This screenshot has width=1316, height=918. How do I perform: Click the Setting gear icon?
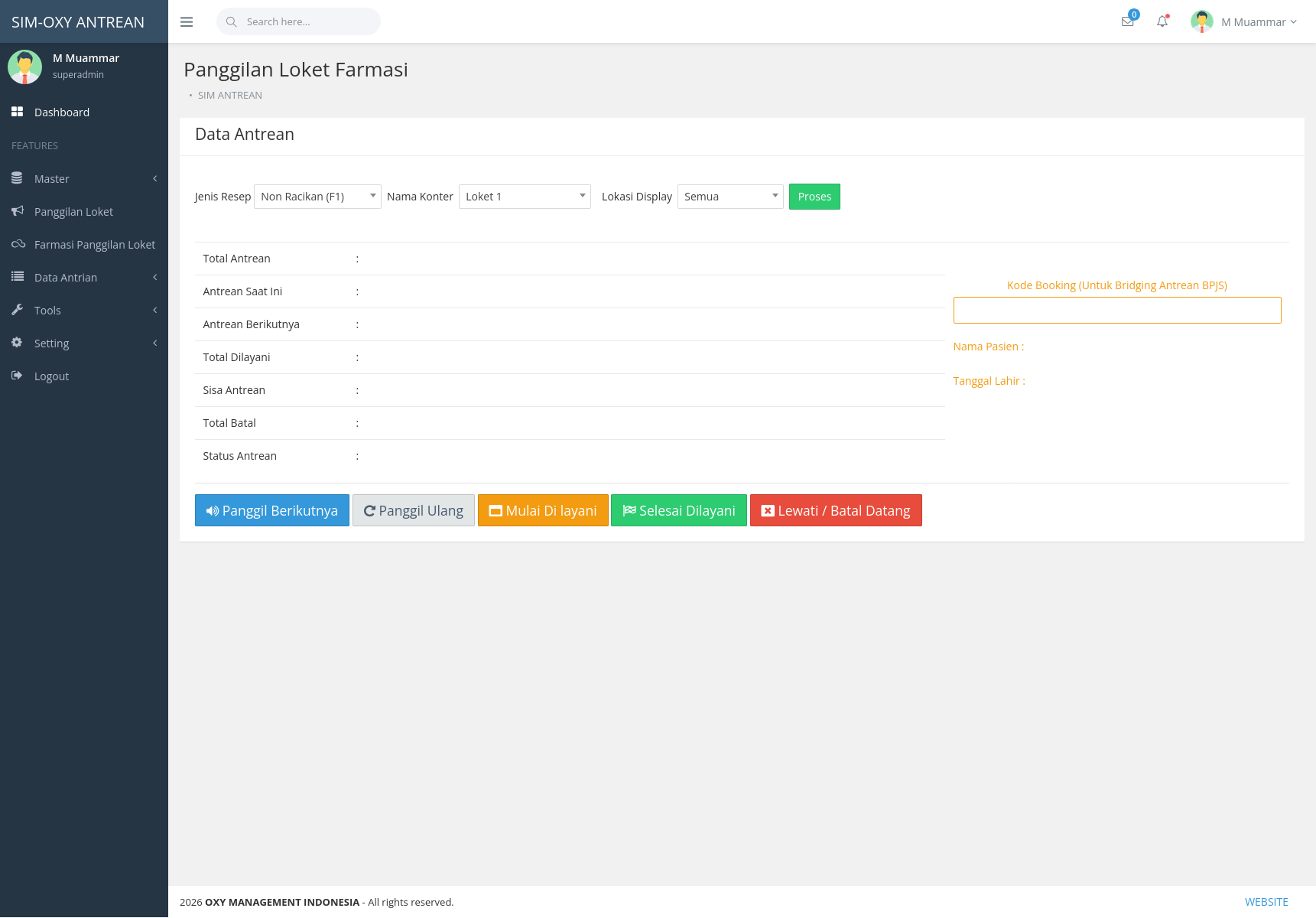tap(17, 343)
